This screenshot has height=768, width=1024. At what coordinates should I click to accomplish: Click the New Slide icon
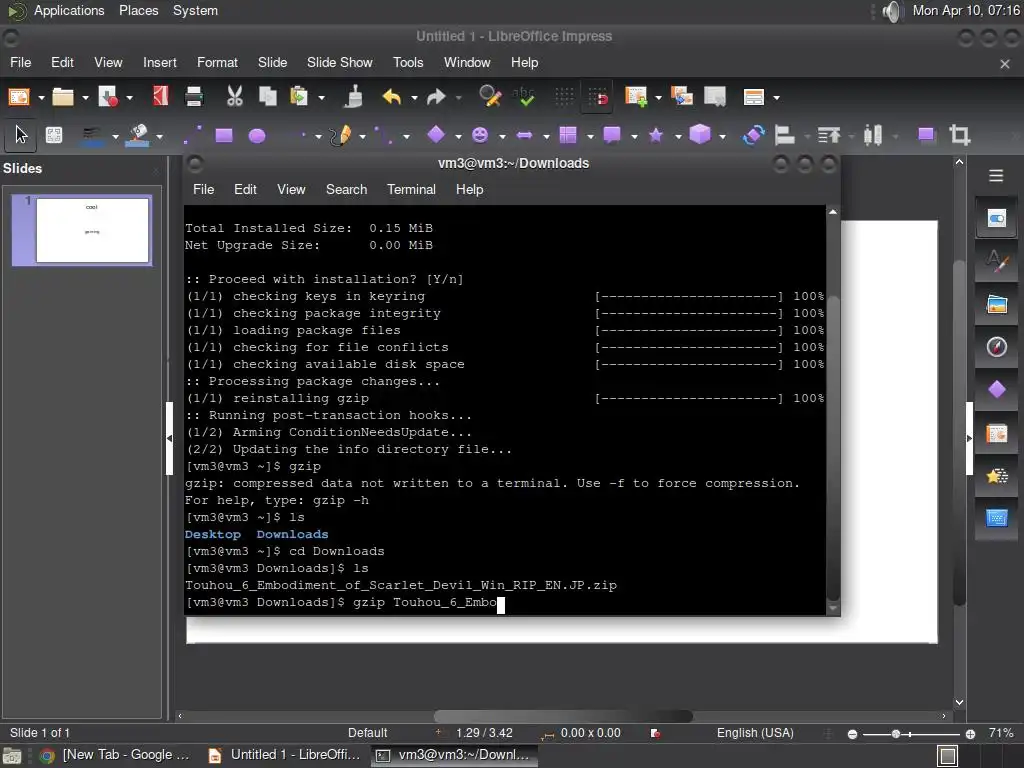point(635,97)
